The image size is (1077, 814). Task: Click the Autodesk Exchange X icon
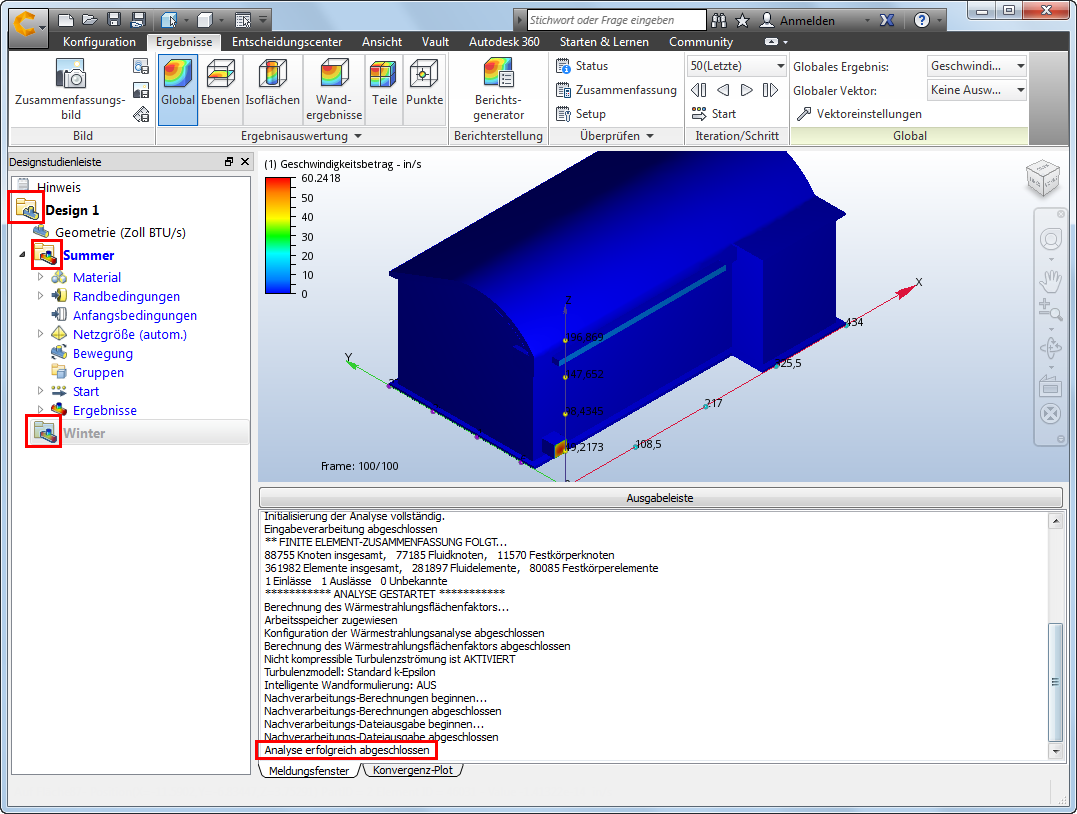pos(887,20)
